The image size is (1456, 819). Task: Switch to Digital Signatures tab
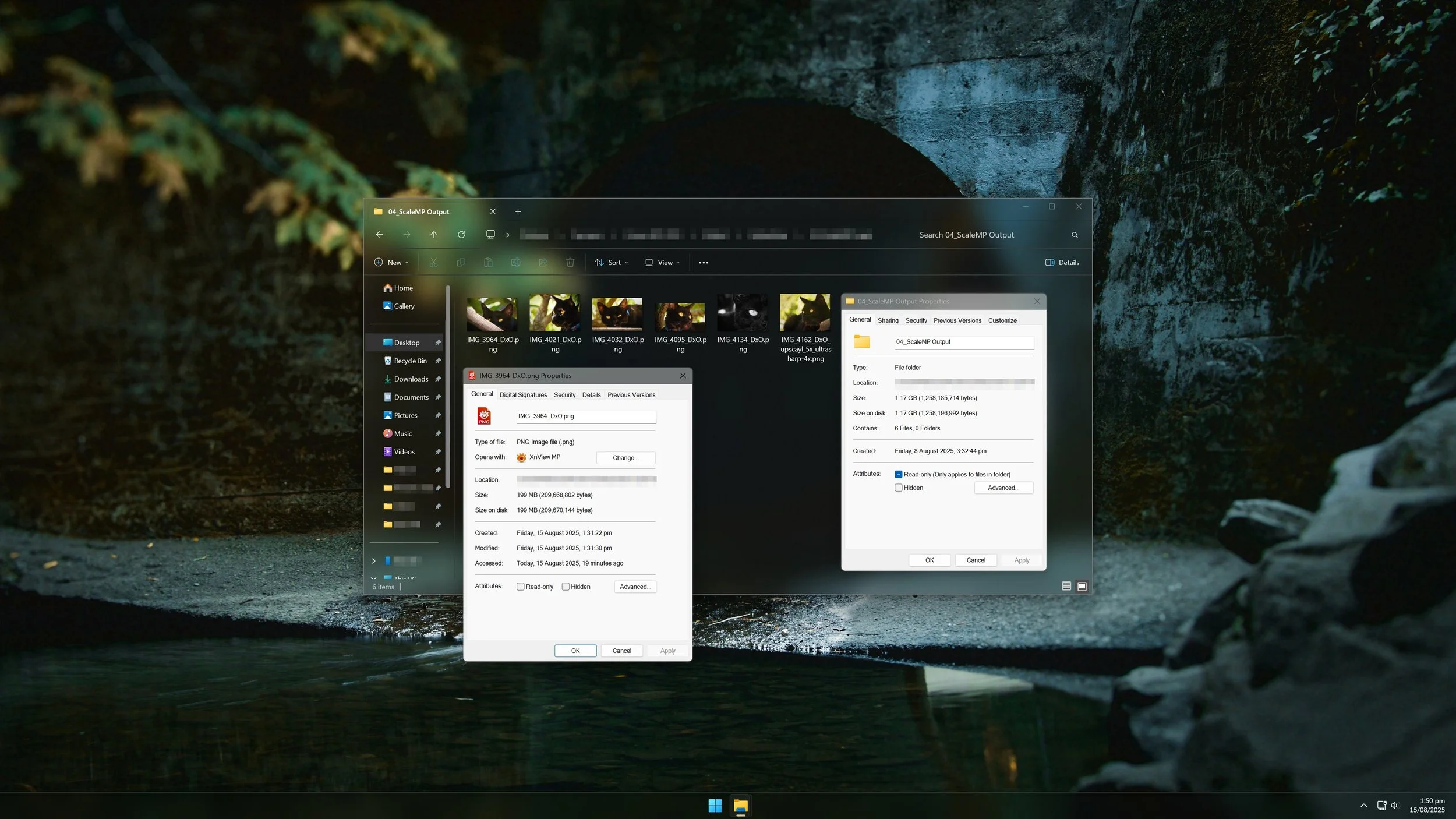coord(523,395)
